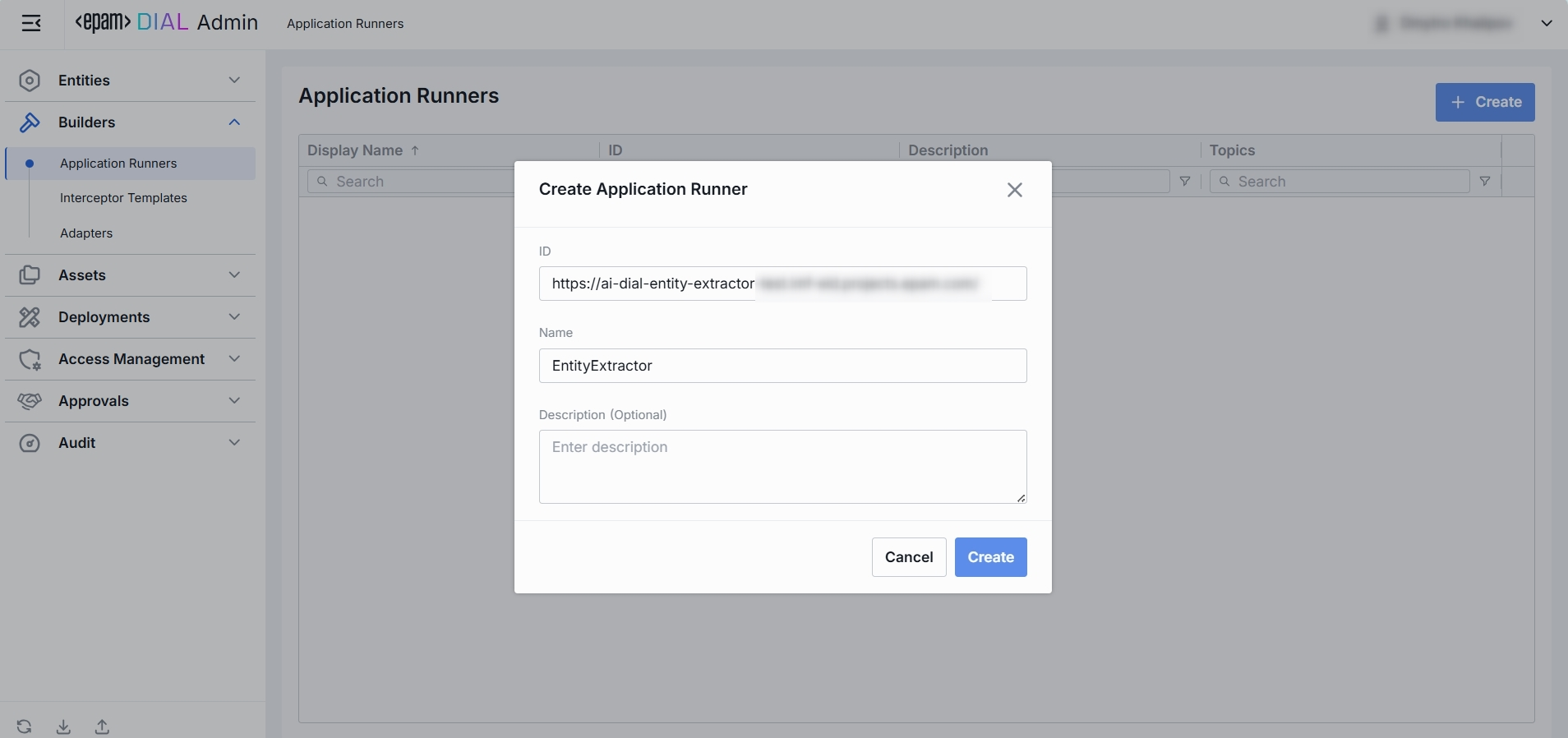Select Adapters in the sidebar
1568x738 pixels.
[86, 233]
